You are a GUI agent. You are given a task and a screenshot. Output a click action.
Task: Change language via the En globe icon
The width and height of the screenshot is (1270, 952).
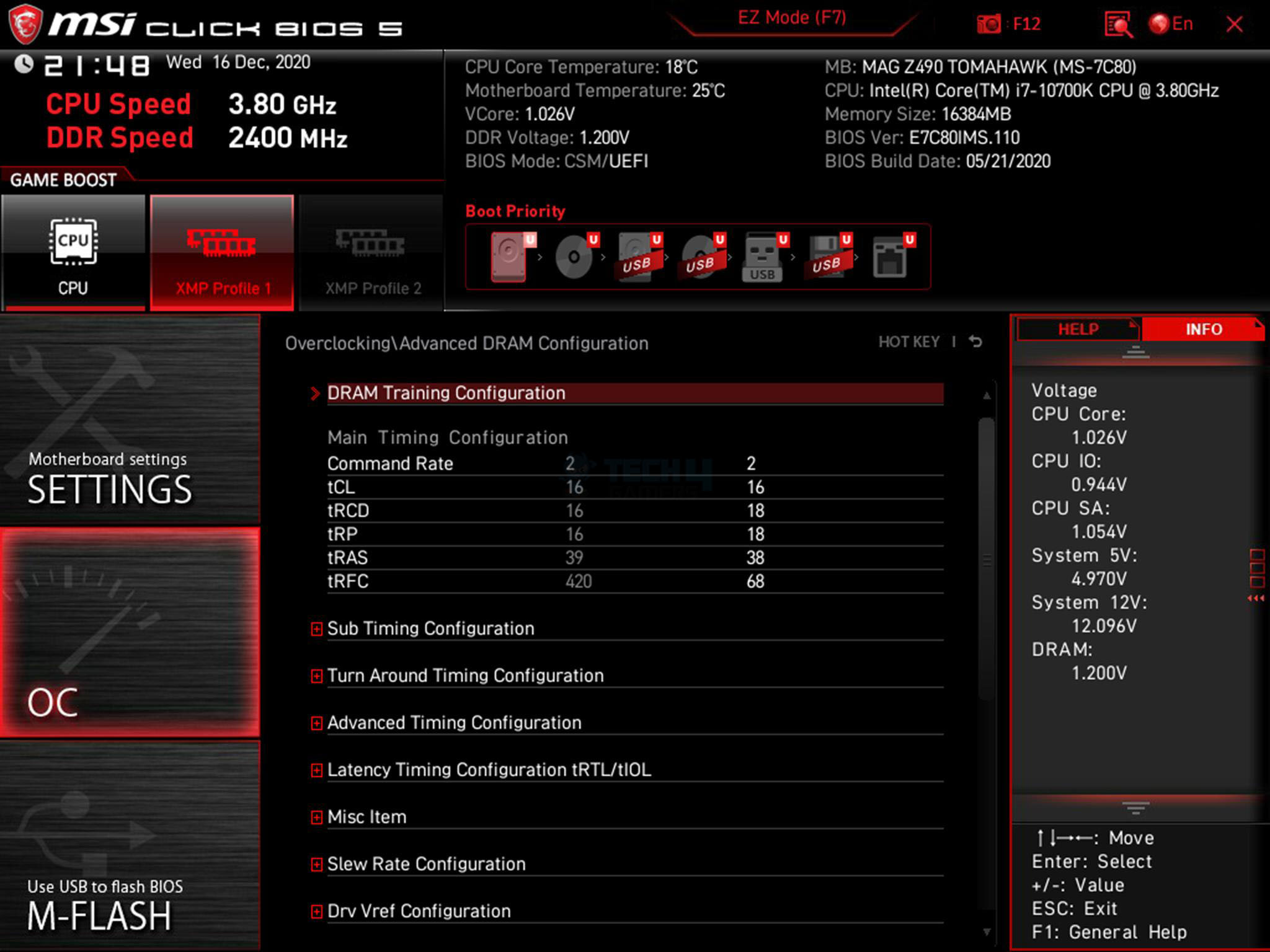1170,24
